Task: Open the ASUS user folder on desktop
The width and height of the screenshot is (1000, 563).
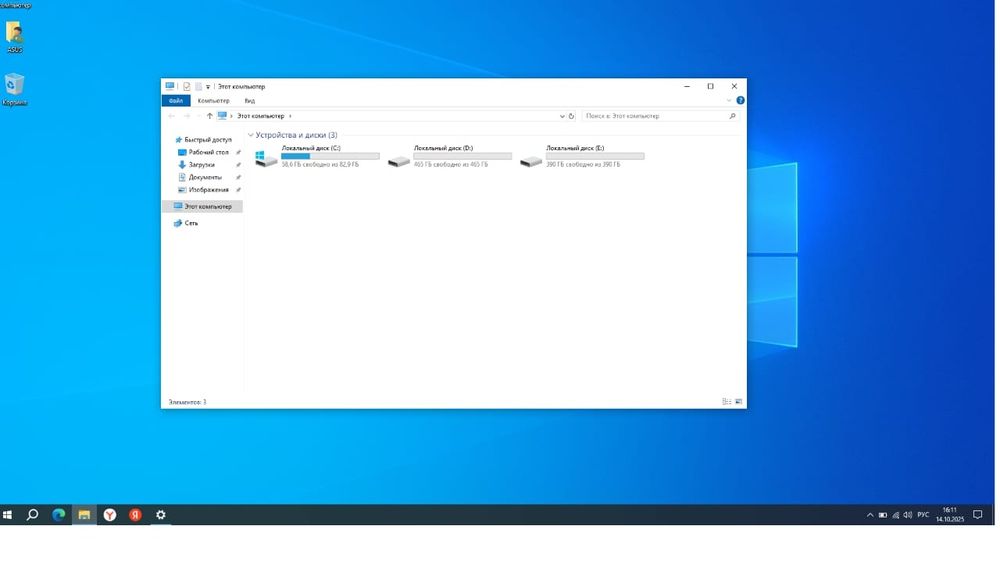Action: pos(15,37)
